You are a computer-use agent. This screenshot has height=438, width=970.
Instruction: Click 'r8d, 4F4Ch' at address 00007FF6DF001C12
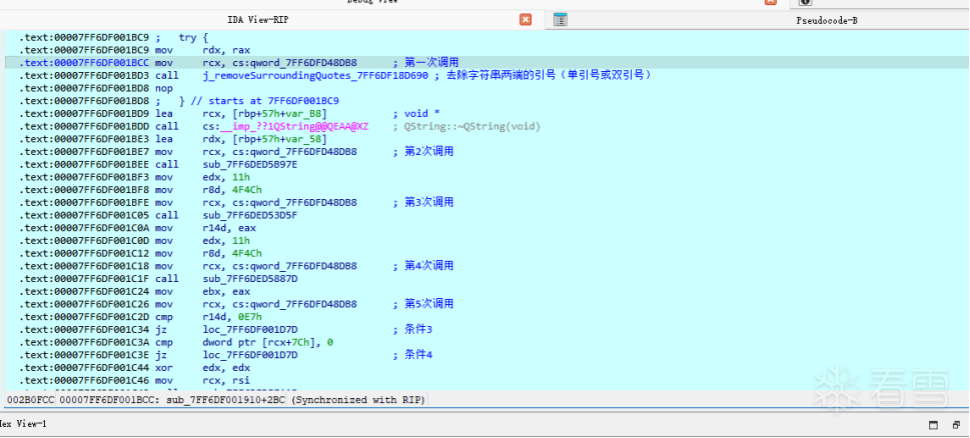tap(233, 253)
